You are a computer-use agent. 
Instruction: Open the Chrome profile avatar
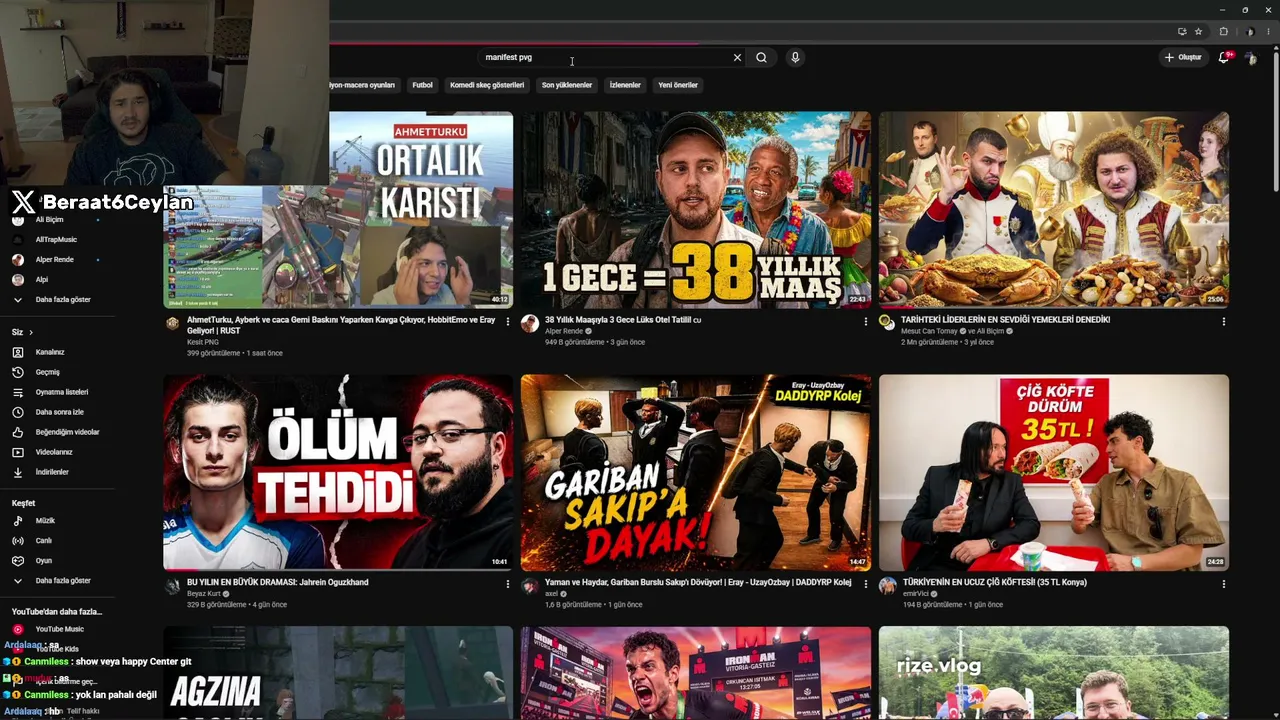tap(1249, 32)
